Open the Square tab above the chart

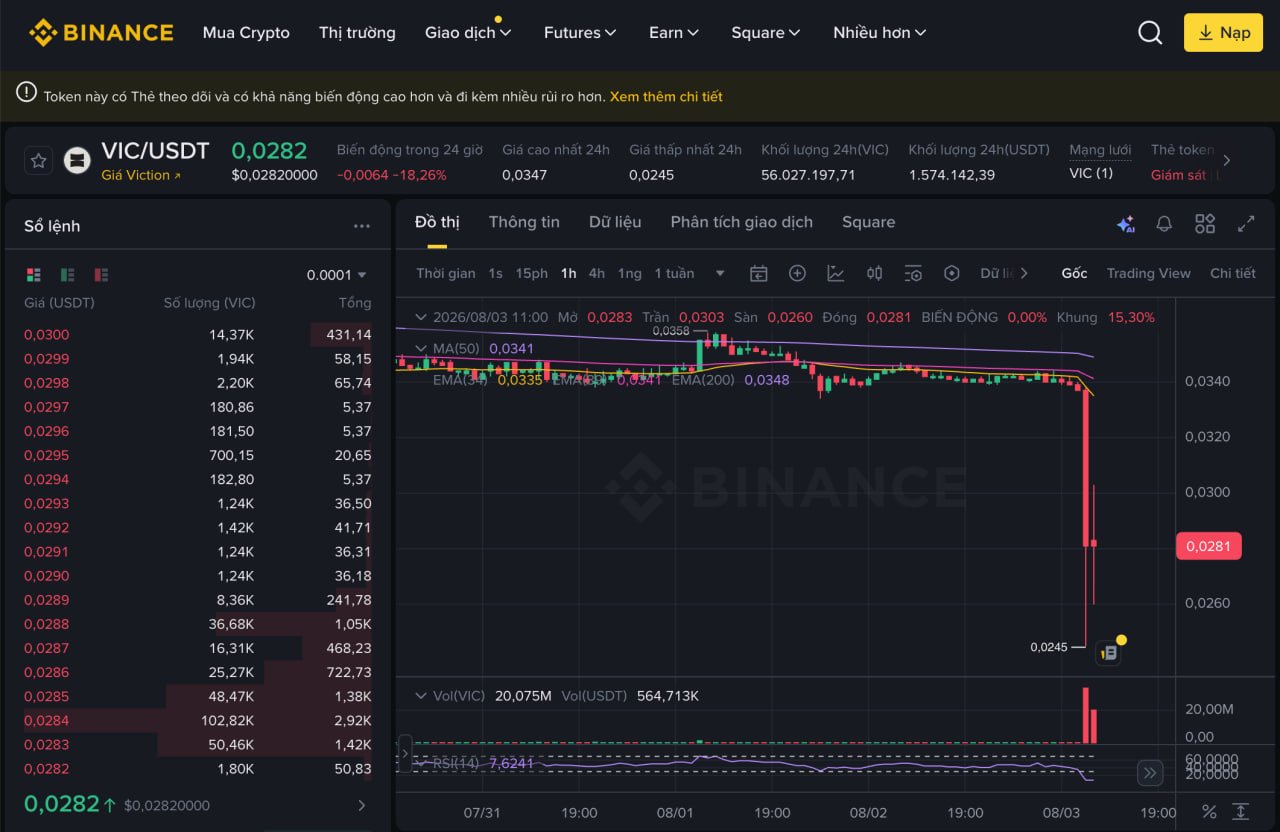868,222
